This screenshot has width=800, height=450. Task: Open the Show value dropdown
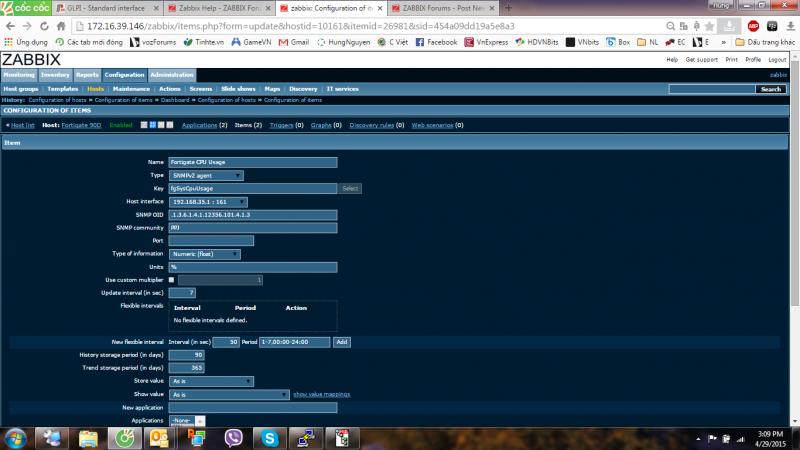coord(229,394)
